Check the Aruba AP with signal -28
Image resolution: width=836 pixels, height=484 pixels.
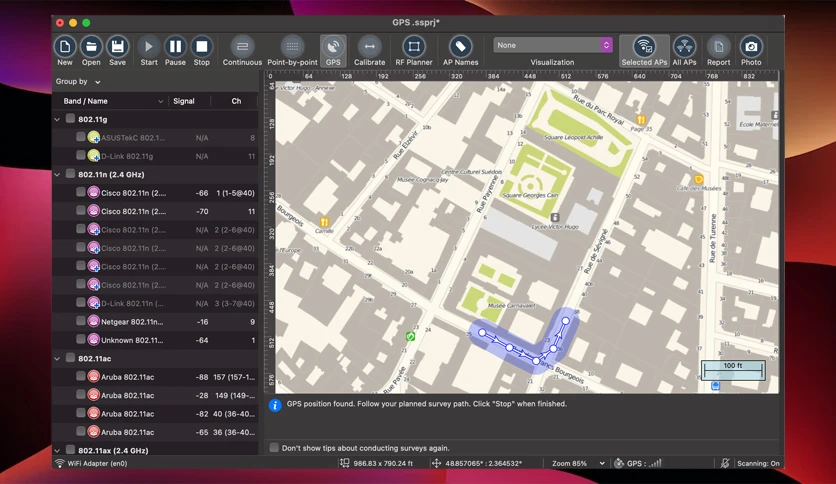pyautogui.click(x=81, y=394)
